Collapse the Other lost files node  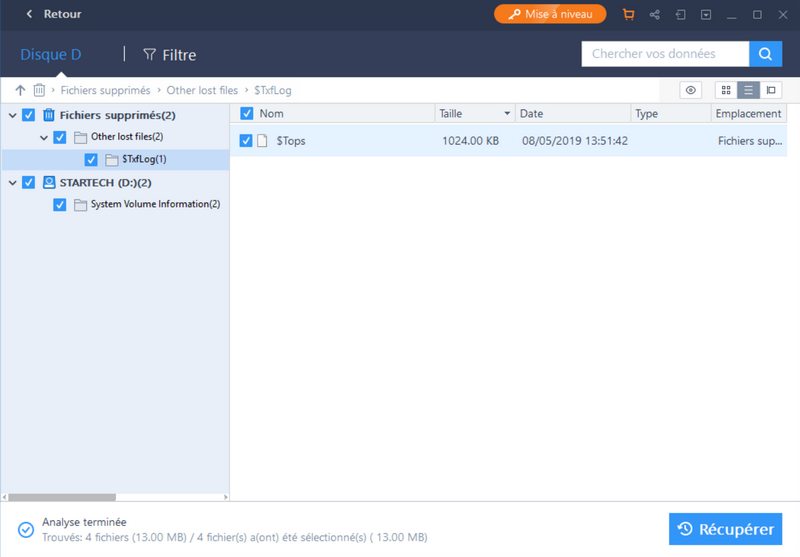point(44,138)
